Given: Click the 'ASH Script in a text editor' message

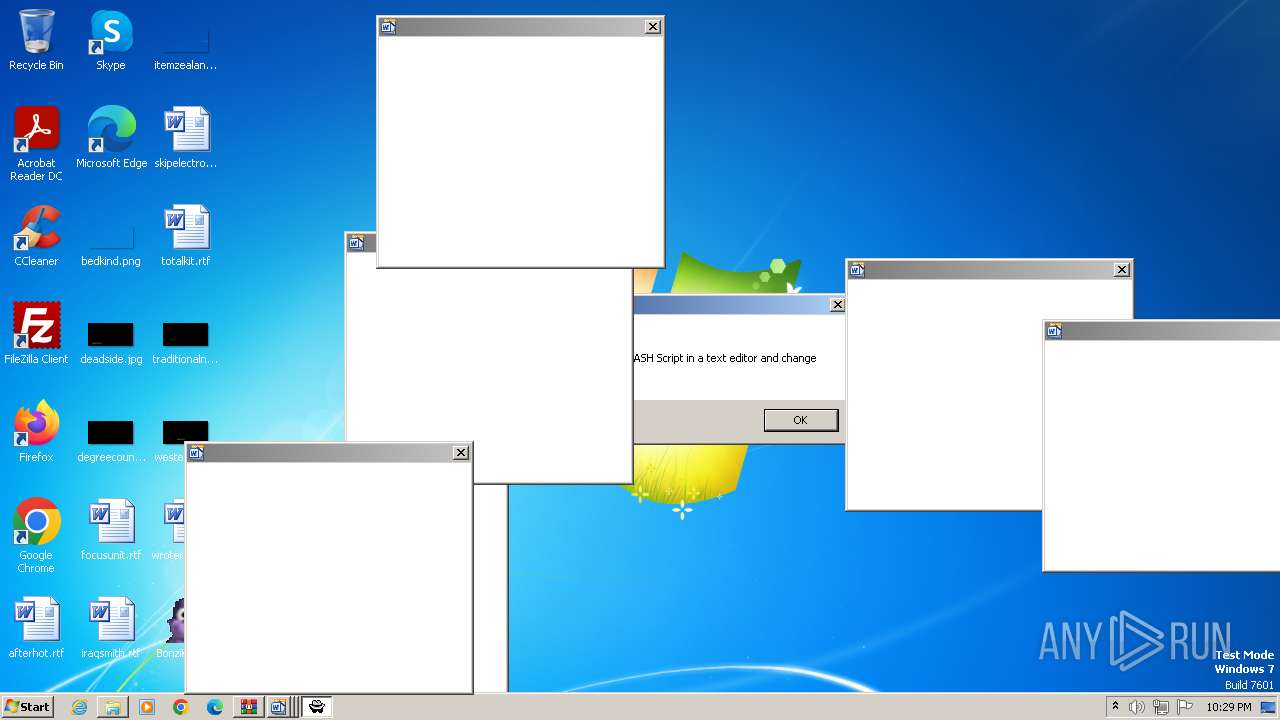Looking at the screenshot, I should point(725,358).
